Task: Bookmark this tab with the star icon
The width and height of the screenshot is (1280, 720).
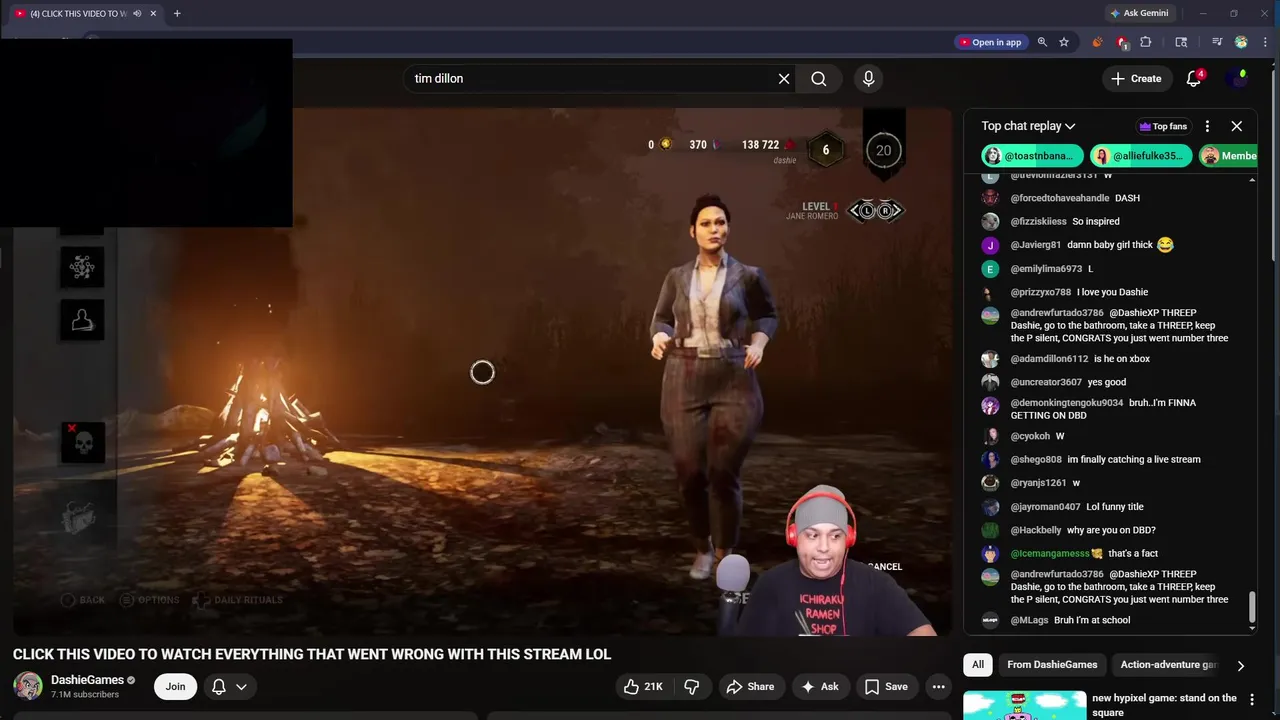Action: [1064, 42]
